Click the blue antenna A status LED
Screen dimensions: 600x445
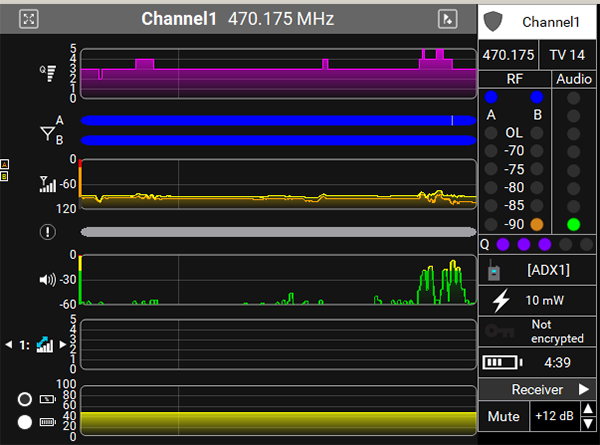click(x=491, y=97)
